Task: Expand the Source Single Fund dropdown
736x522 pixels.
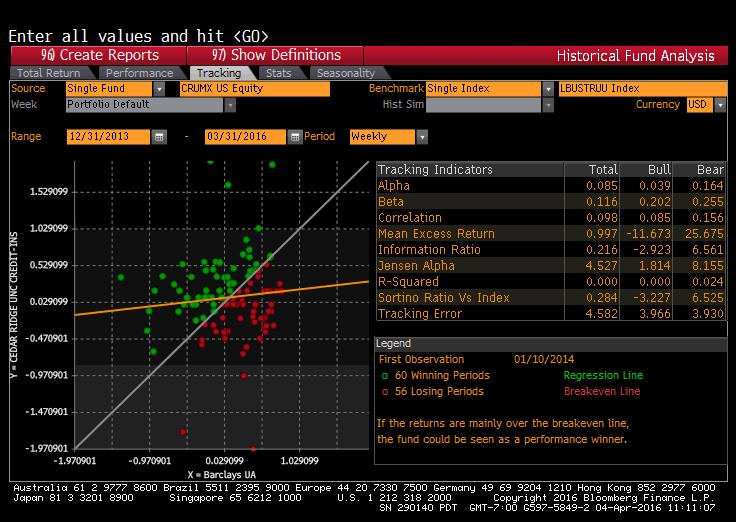Action: [159, 89]
